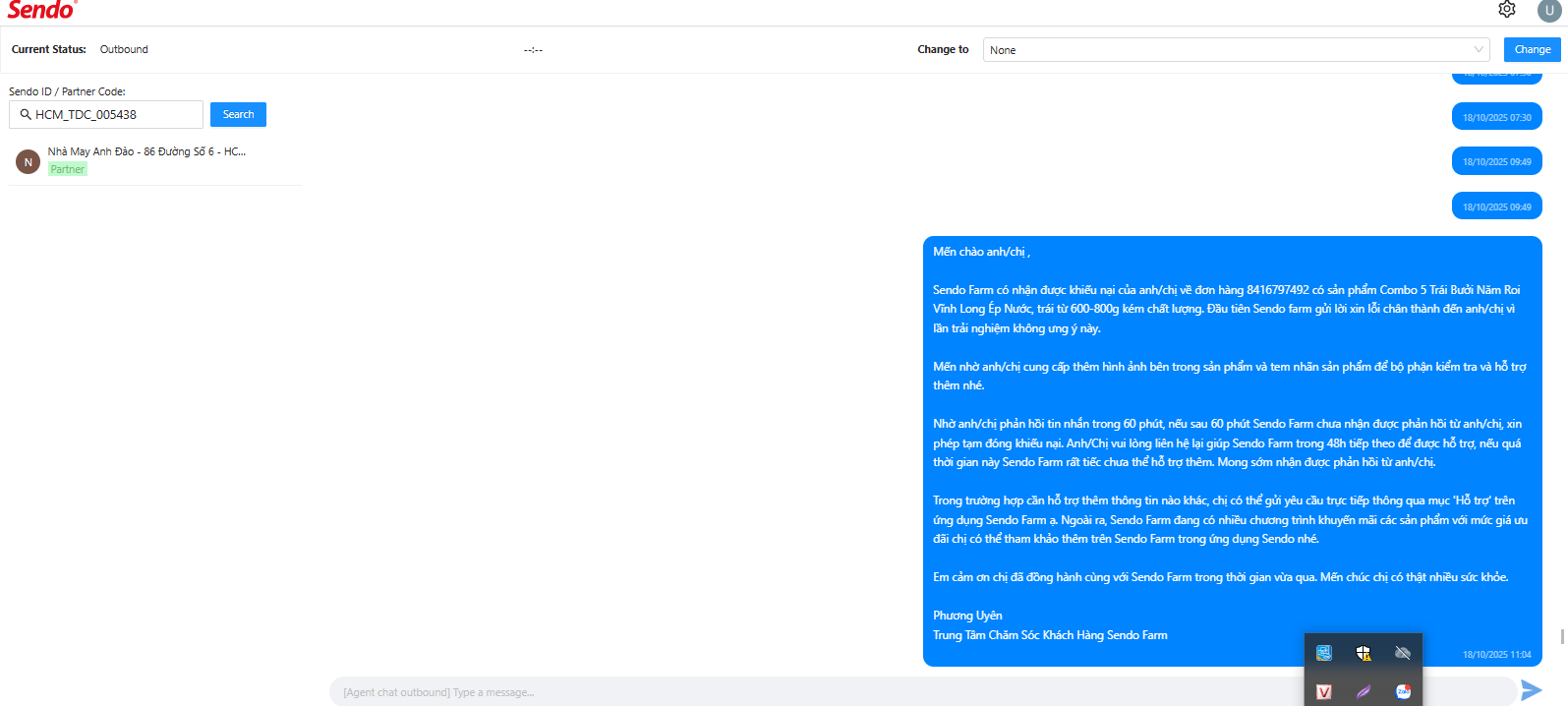
Task: Click the chat scrollbar thumb
Action: (x=1562, y=636)
